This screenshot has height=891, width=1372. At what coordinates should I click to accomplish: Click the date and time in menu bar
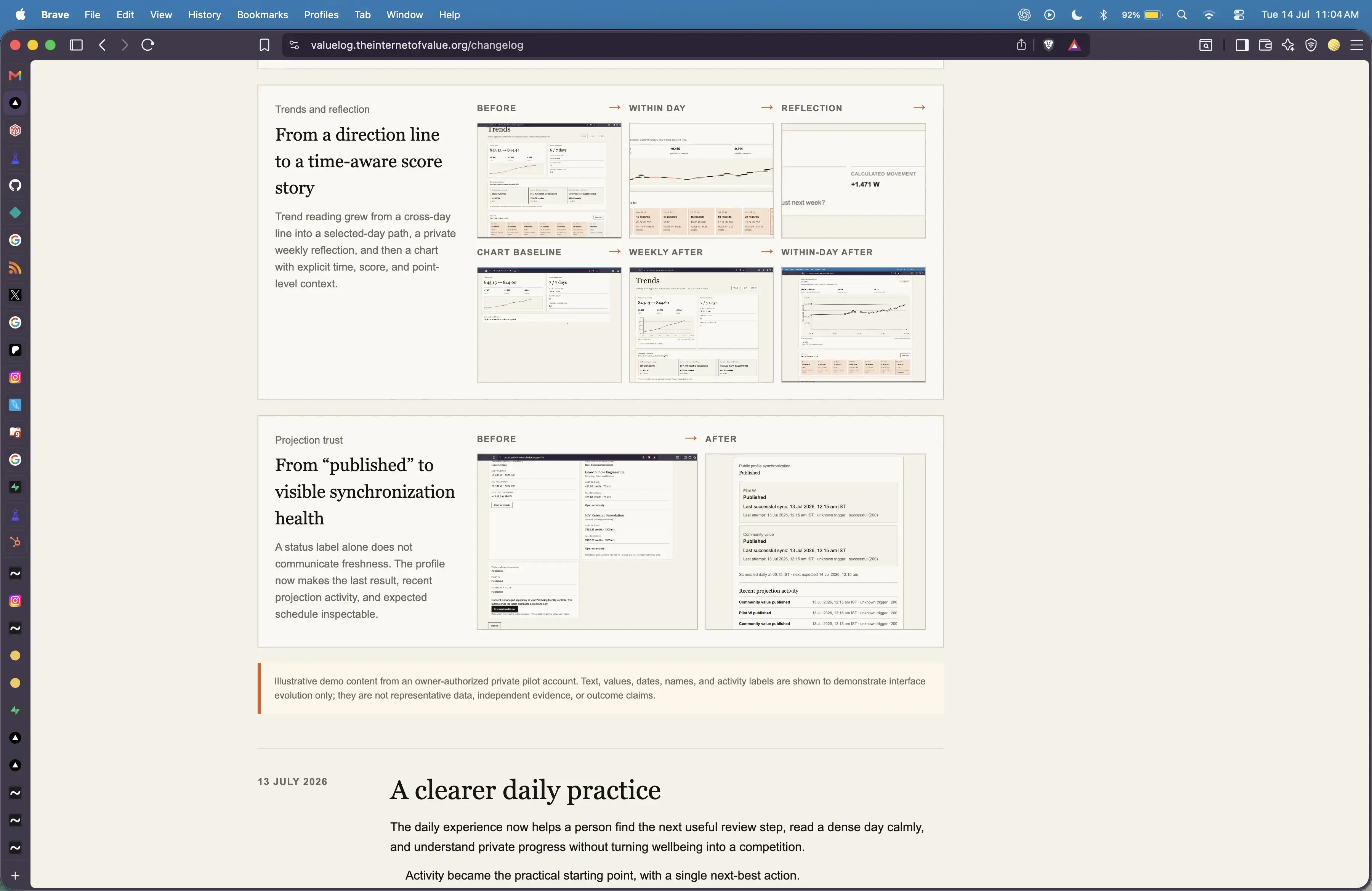(x=1310, y=15)
